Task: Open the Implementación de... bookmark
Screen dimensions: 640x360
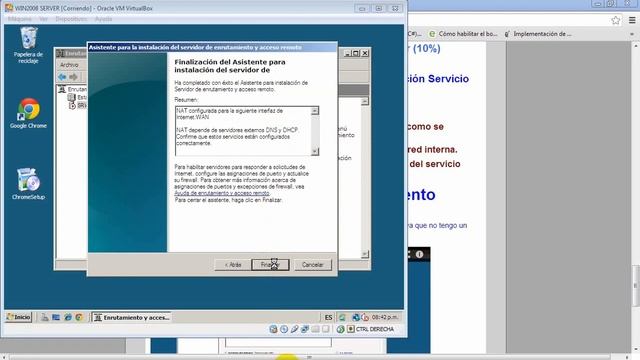Action: 538,34
